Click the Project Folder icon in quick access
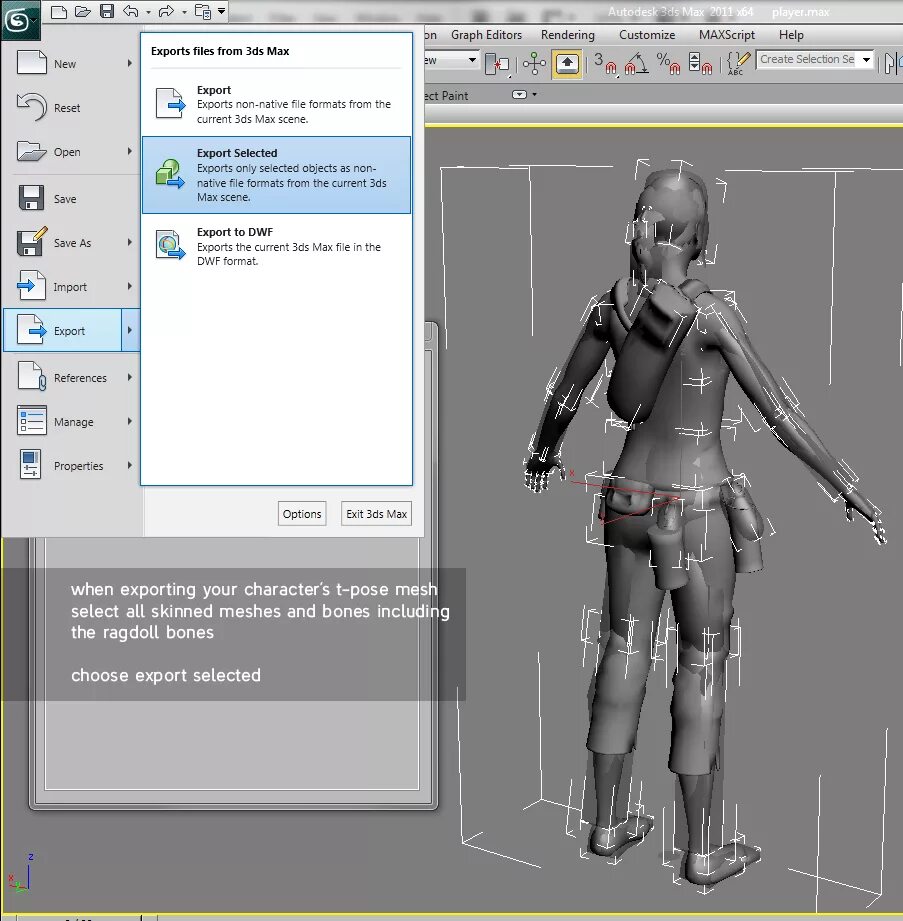 coord(203,11)
